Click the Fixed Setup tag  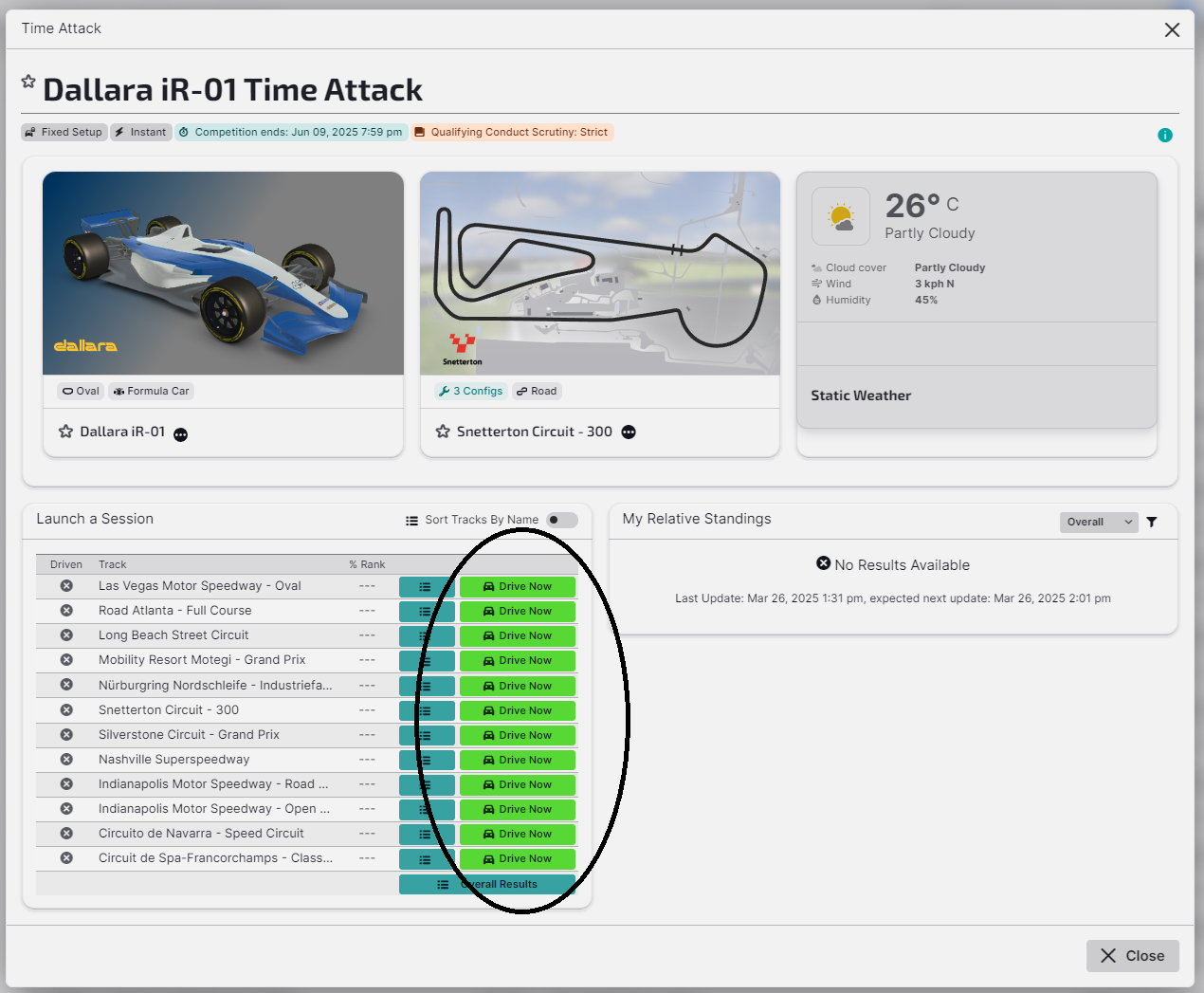pos(64,133)
